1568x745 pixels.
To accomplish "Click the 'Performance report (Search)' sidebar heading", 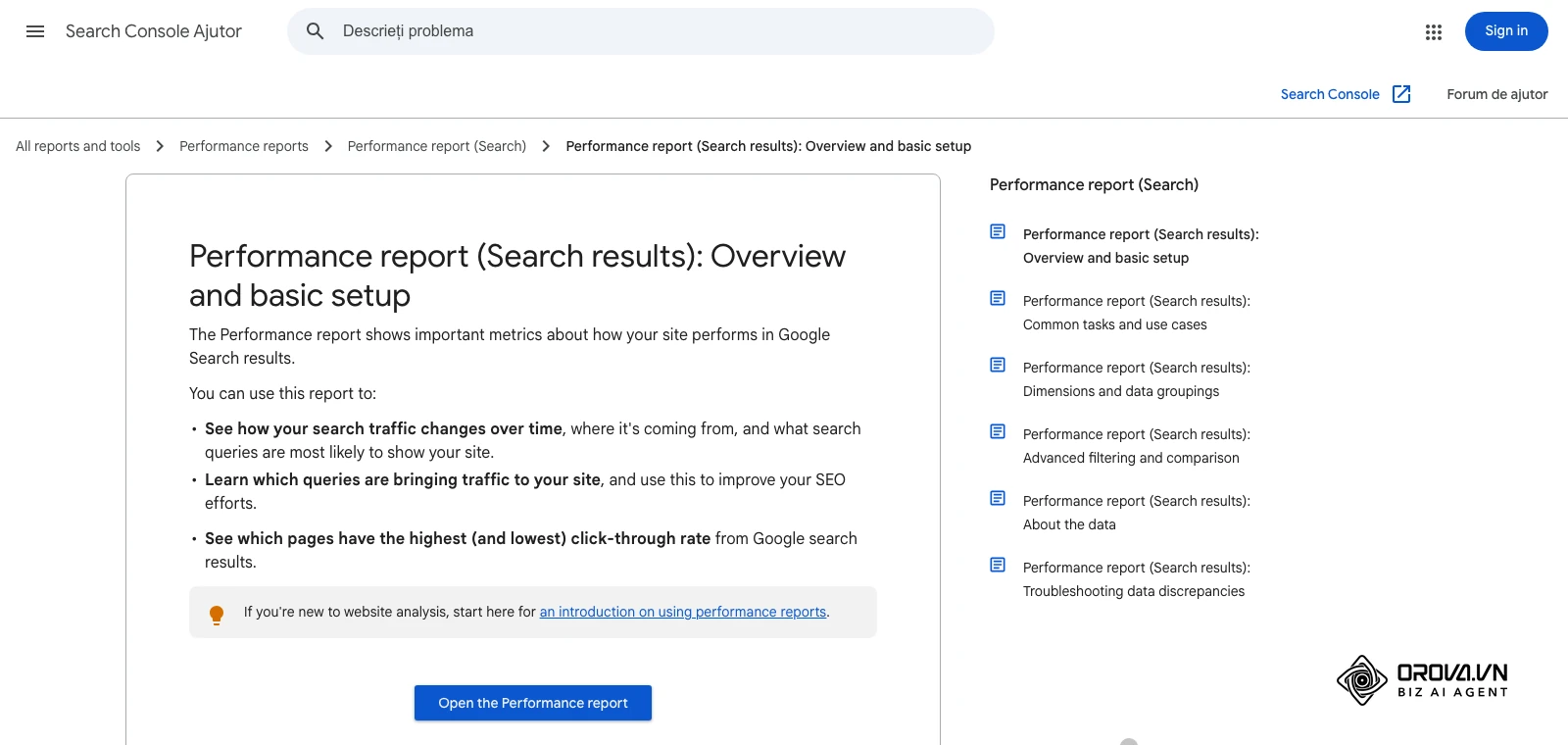I will pos(1094,184).
